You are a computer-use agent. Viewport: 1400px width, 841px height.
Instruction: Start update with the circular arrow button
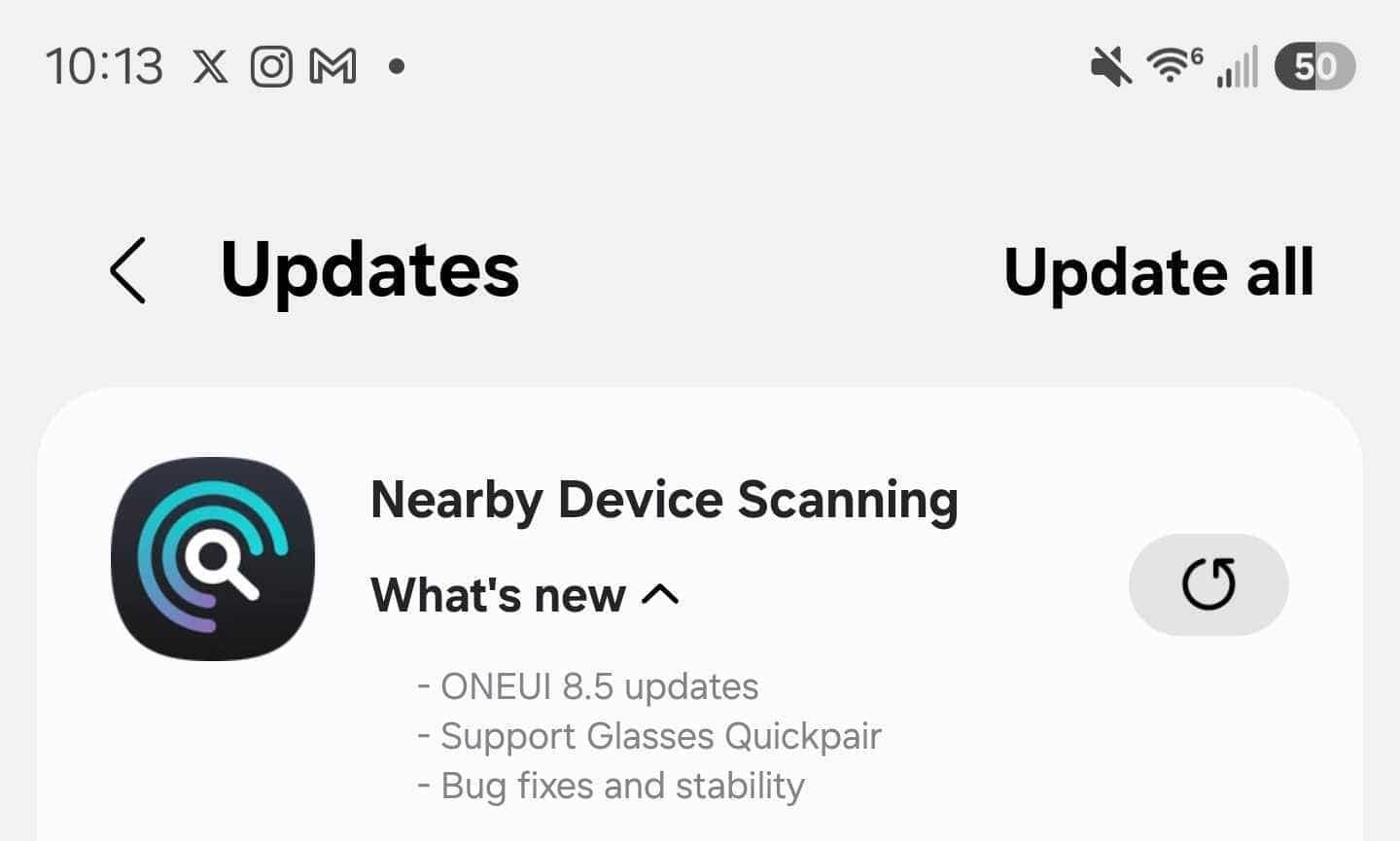pyautogui.click(x=1208, y=584)
